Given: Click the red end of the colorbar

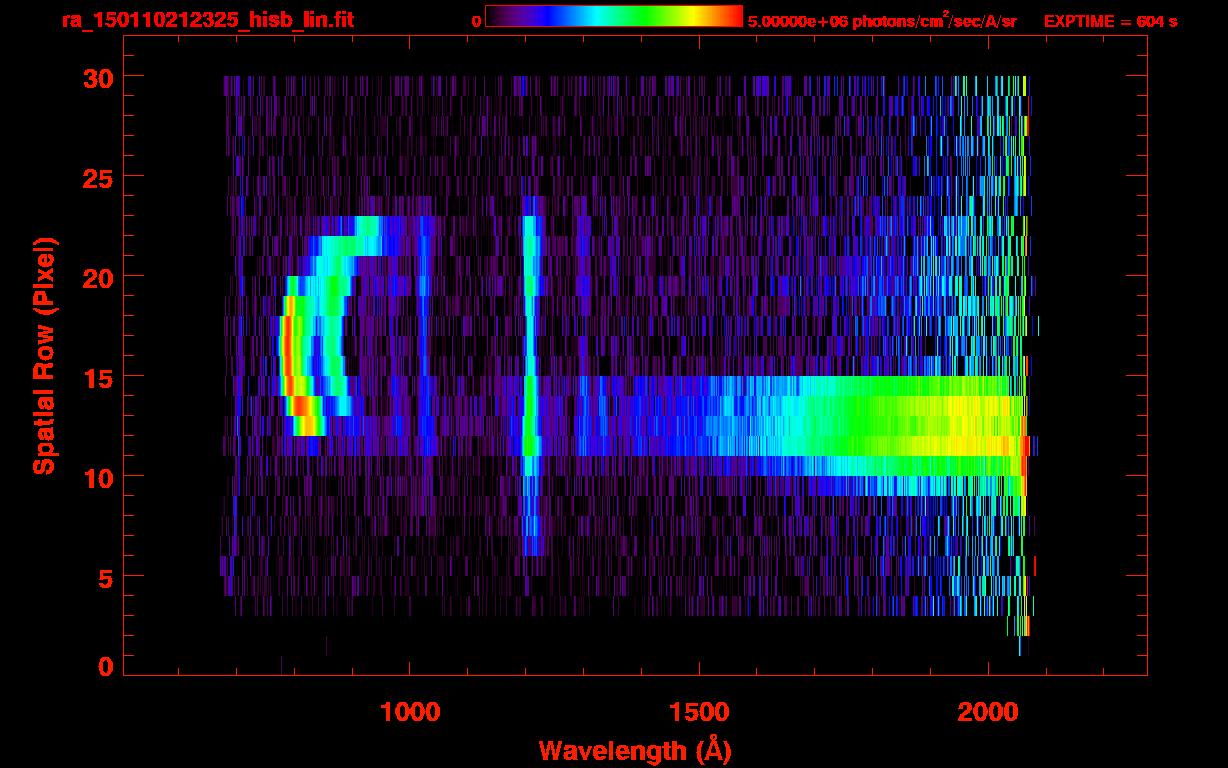Looking at the screenshot, I should click(x=730, y=16).
